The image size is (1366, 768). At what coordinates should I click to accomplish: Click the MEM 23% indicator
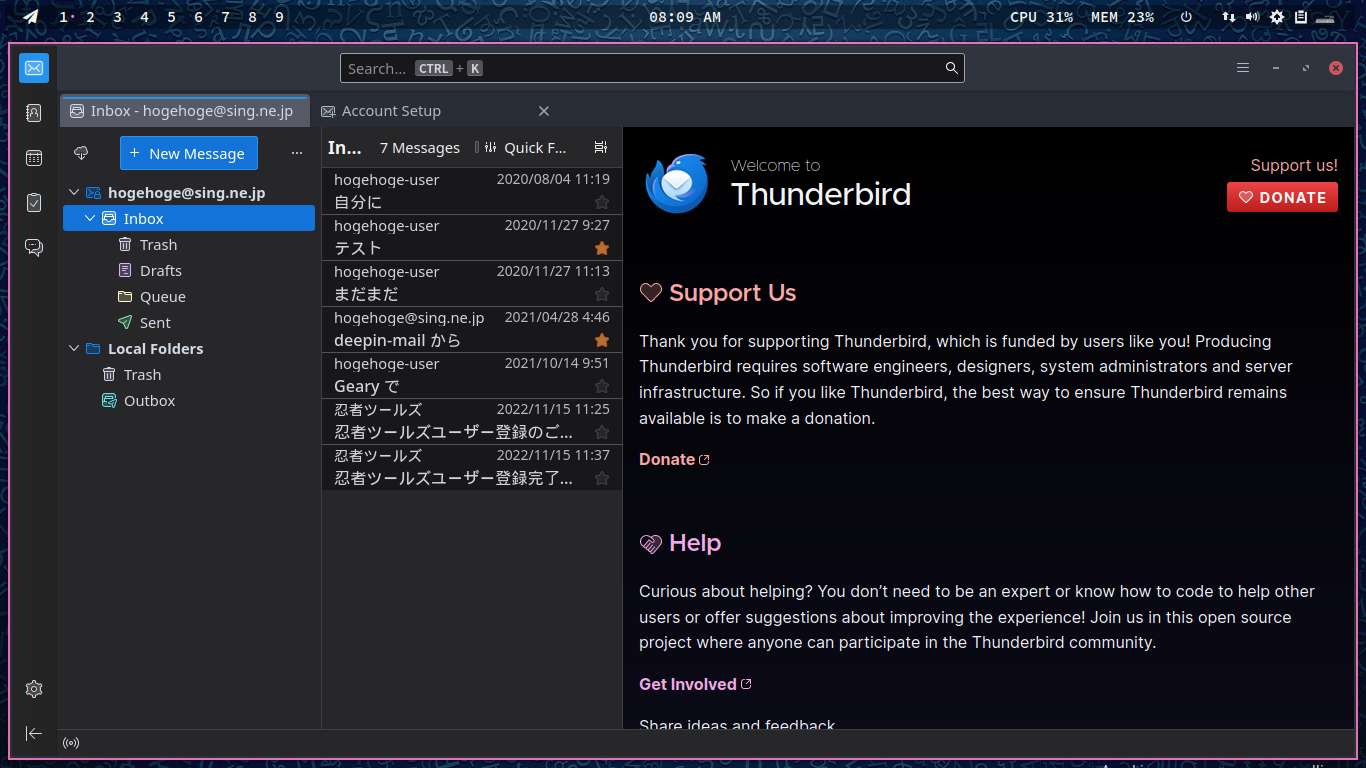(1122, 17)
